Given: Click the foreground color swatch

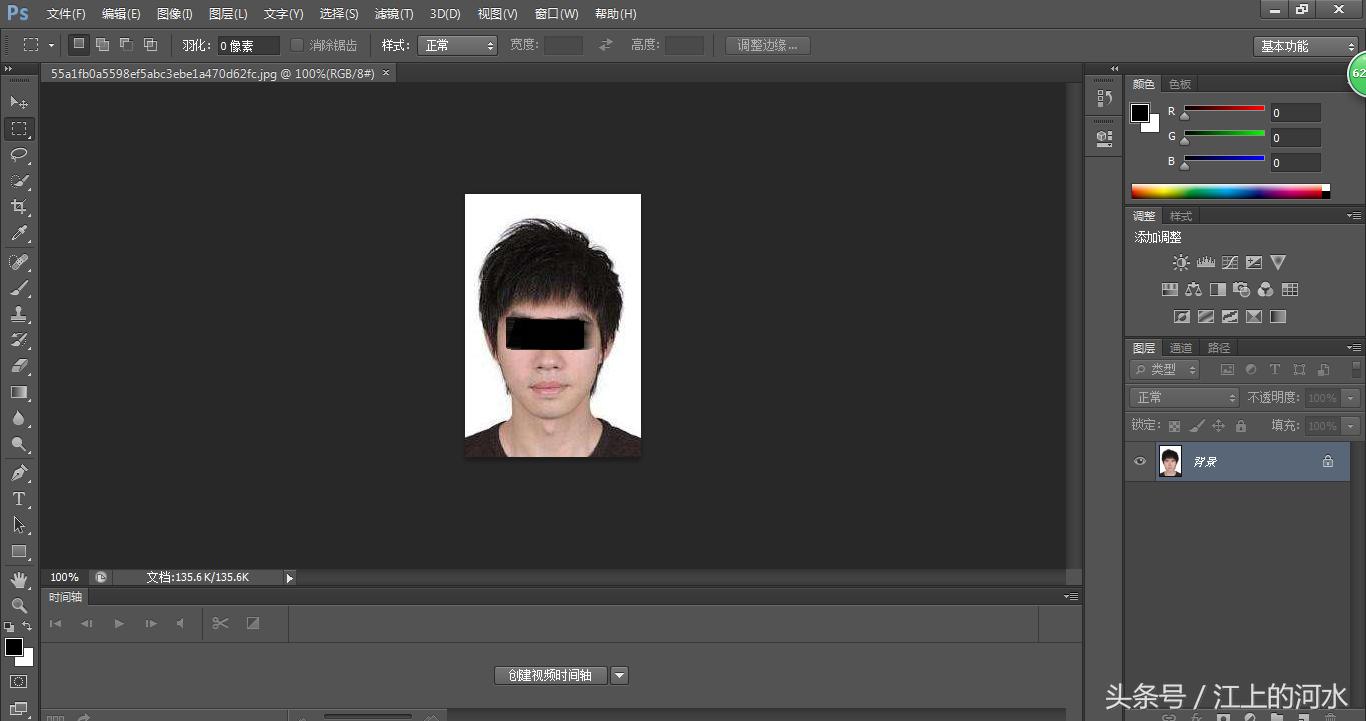Looking at the screenshot, I should 15,646.
